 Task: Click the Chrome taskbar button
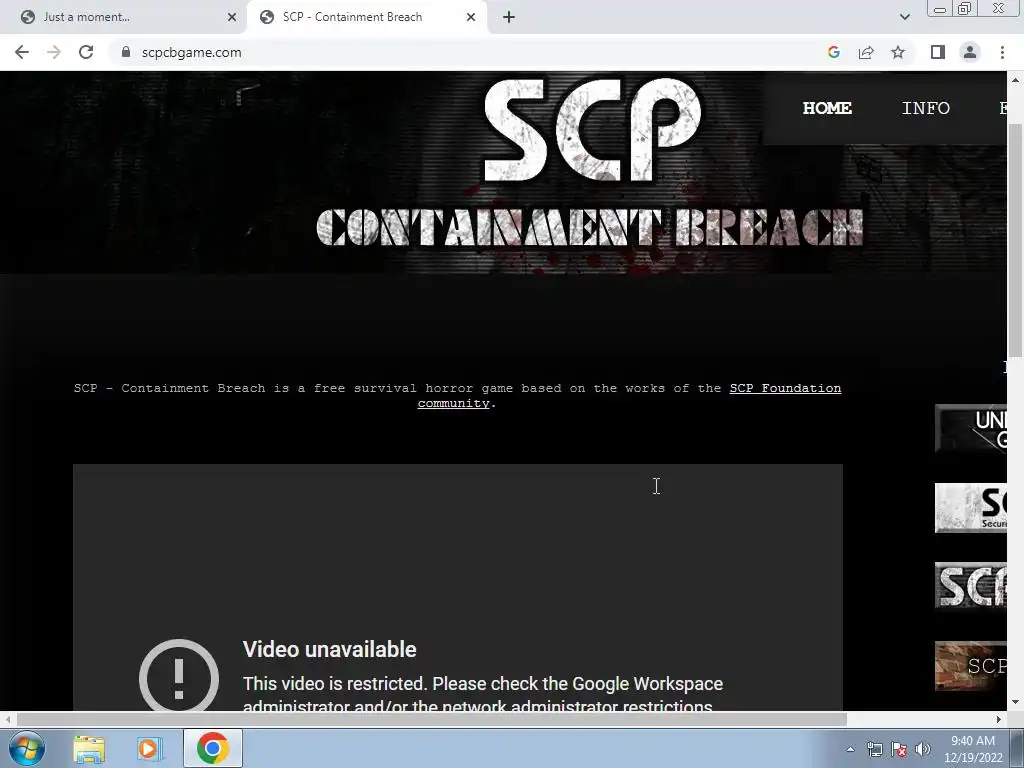(212, 748)
